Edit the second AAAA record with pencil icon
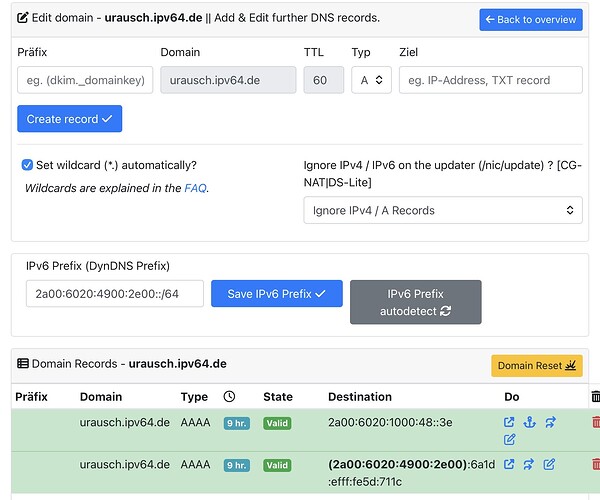This screenshot has width=600, height=500. (549, 465)
